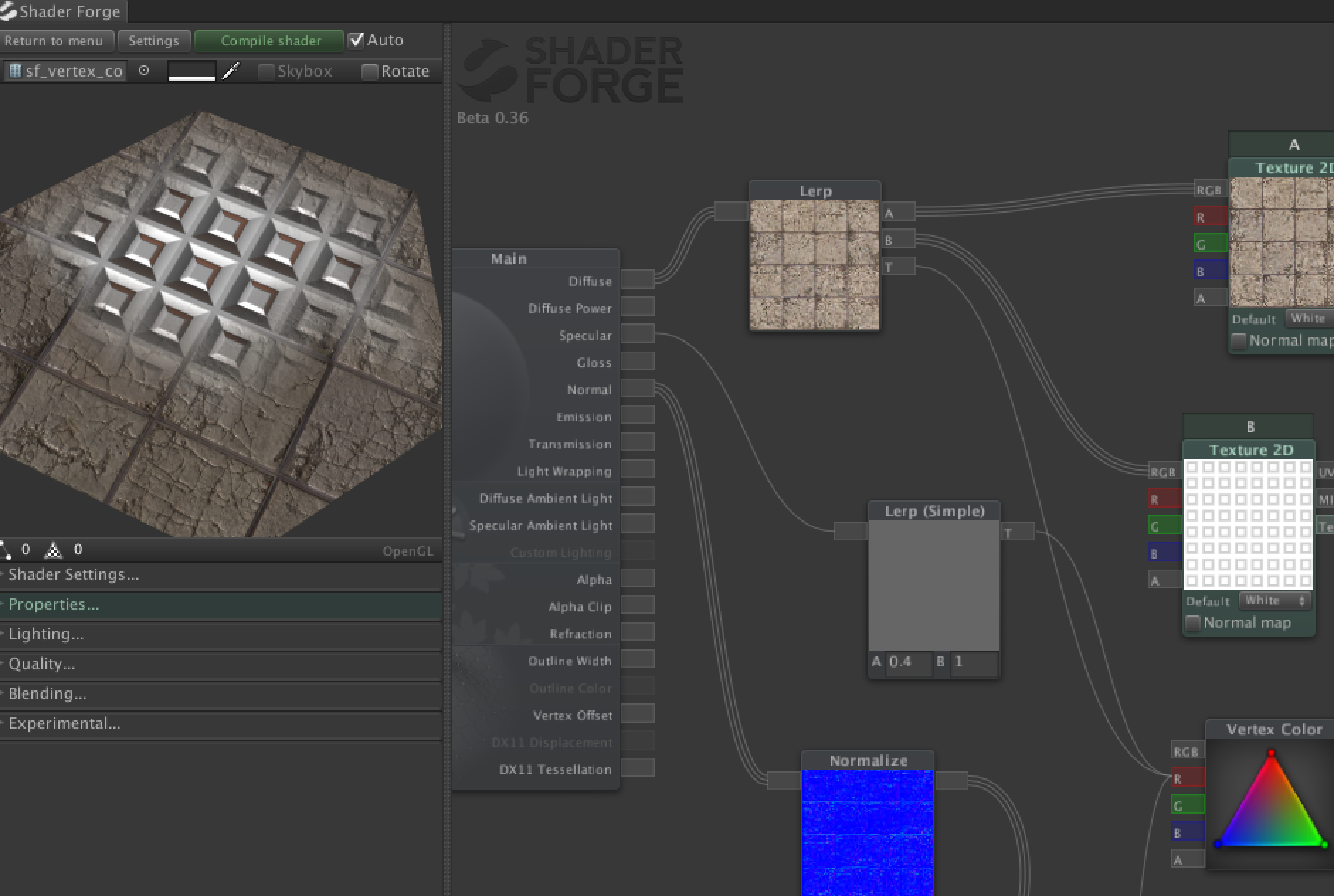1334x896 pixels.
Task: Click the color picker eyedropper icon
Action: coord(231,71)
